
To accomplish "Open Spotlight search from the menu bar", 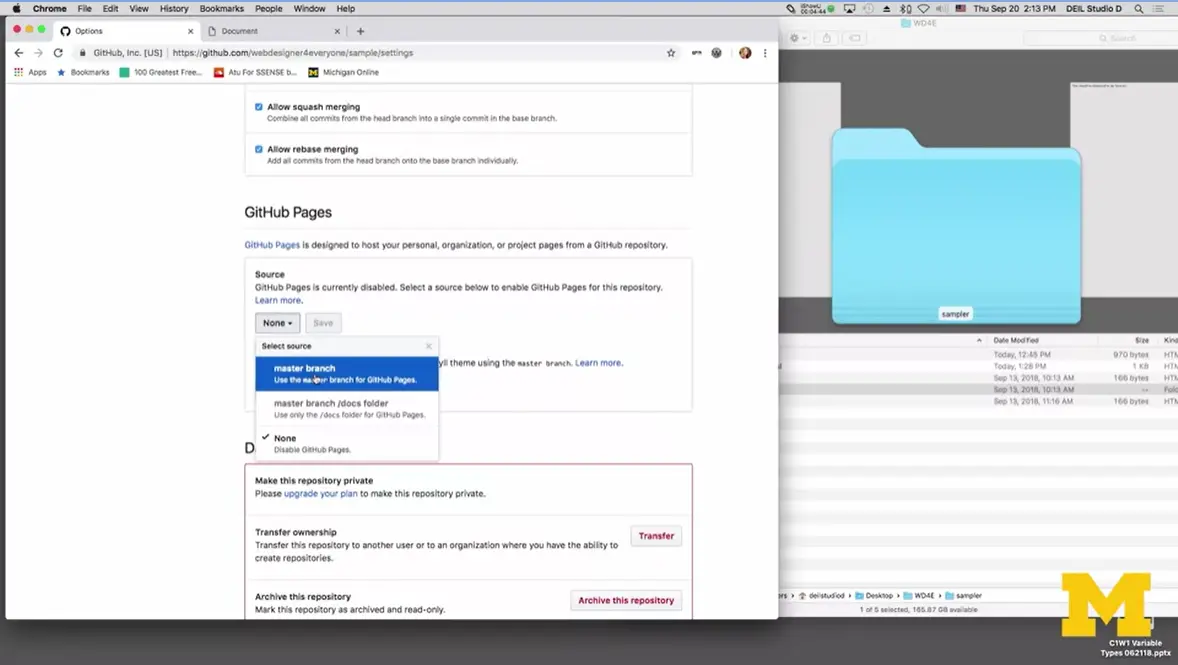I will tap(1138, 8).
